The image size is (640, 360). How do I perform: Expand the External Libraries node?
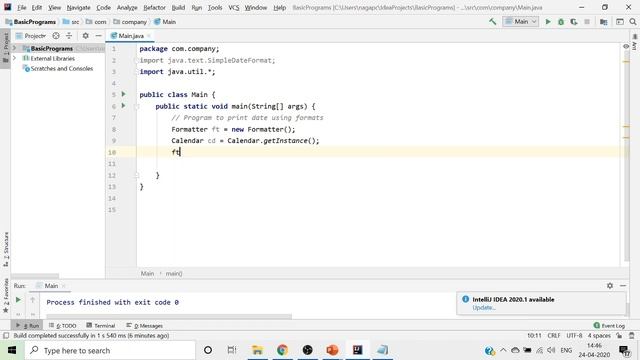(x=15, y=58)
